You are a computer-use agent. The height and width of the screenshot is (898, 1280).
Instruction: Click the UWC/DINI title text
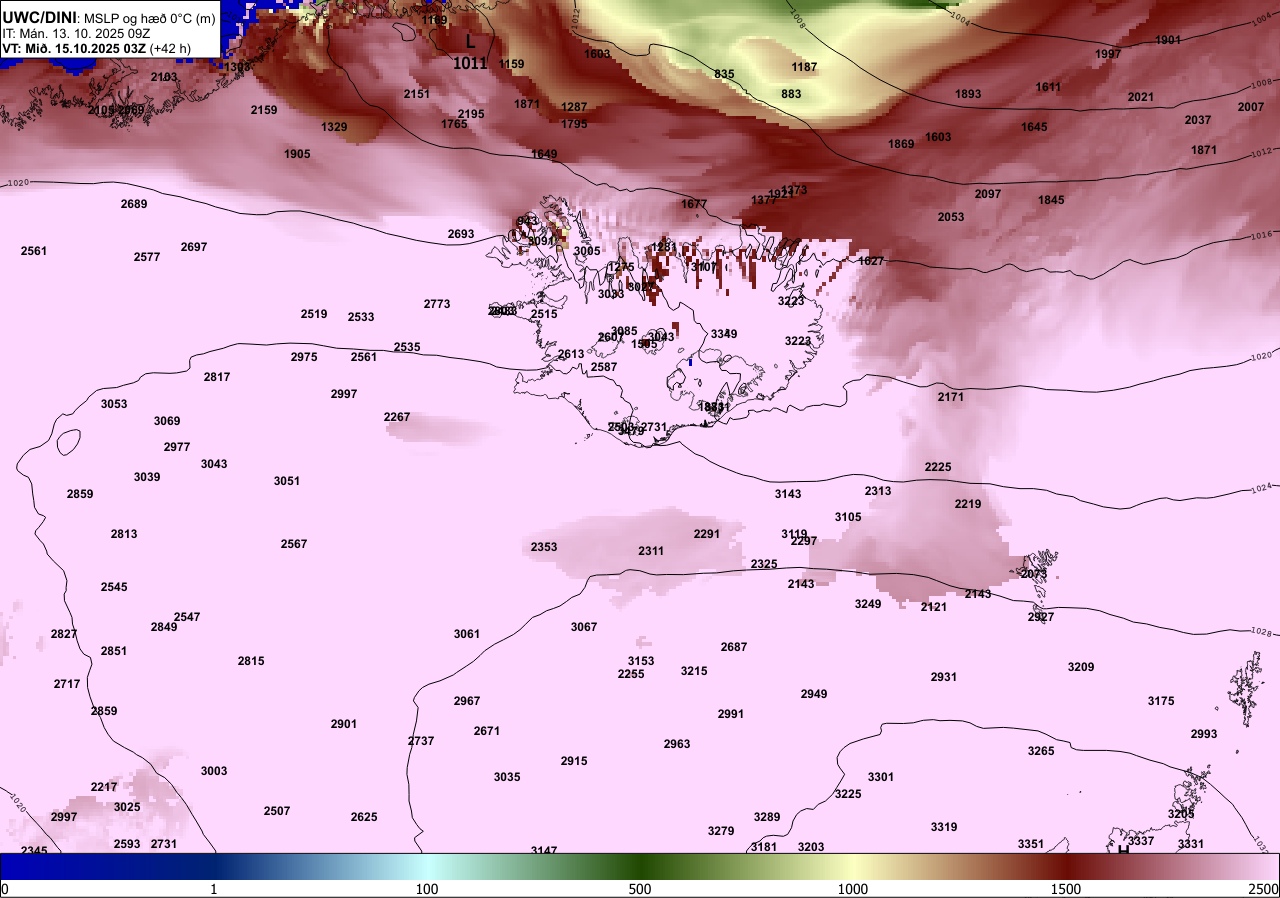coord(40,17)
